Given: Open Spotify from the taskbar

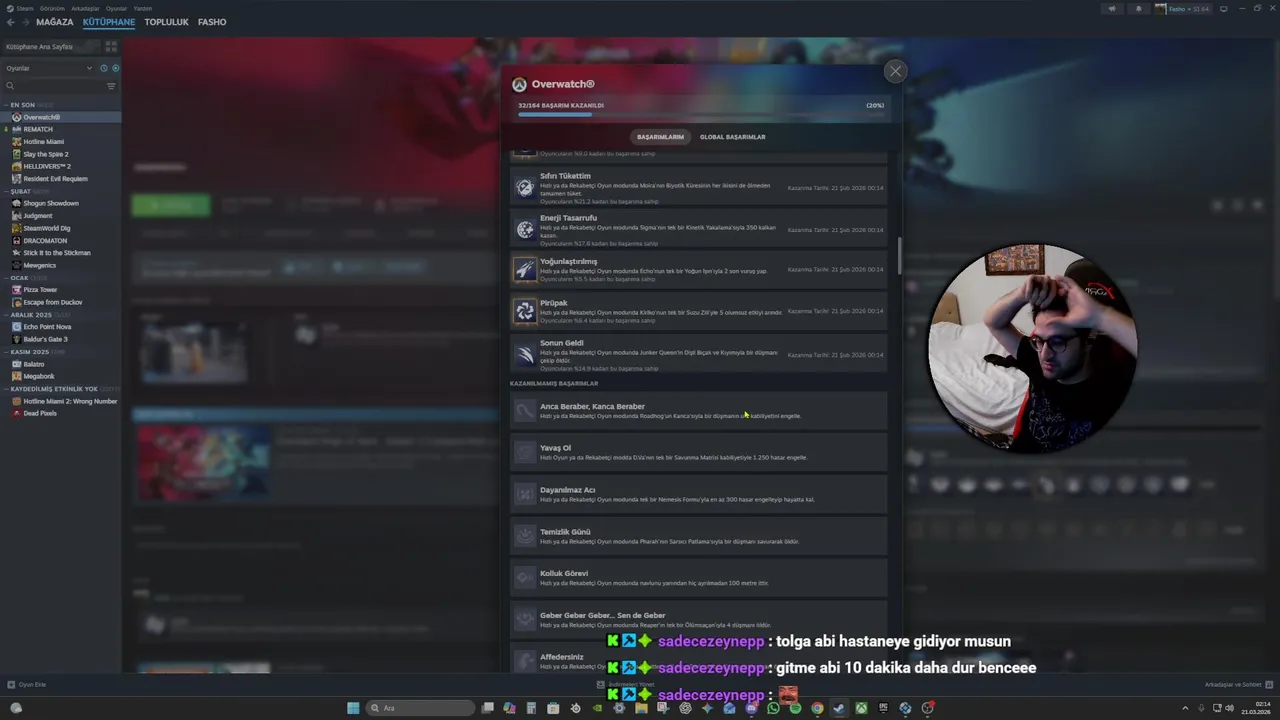Looking at the screenshot, I should [795, 708].
